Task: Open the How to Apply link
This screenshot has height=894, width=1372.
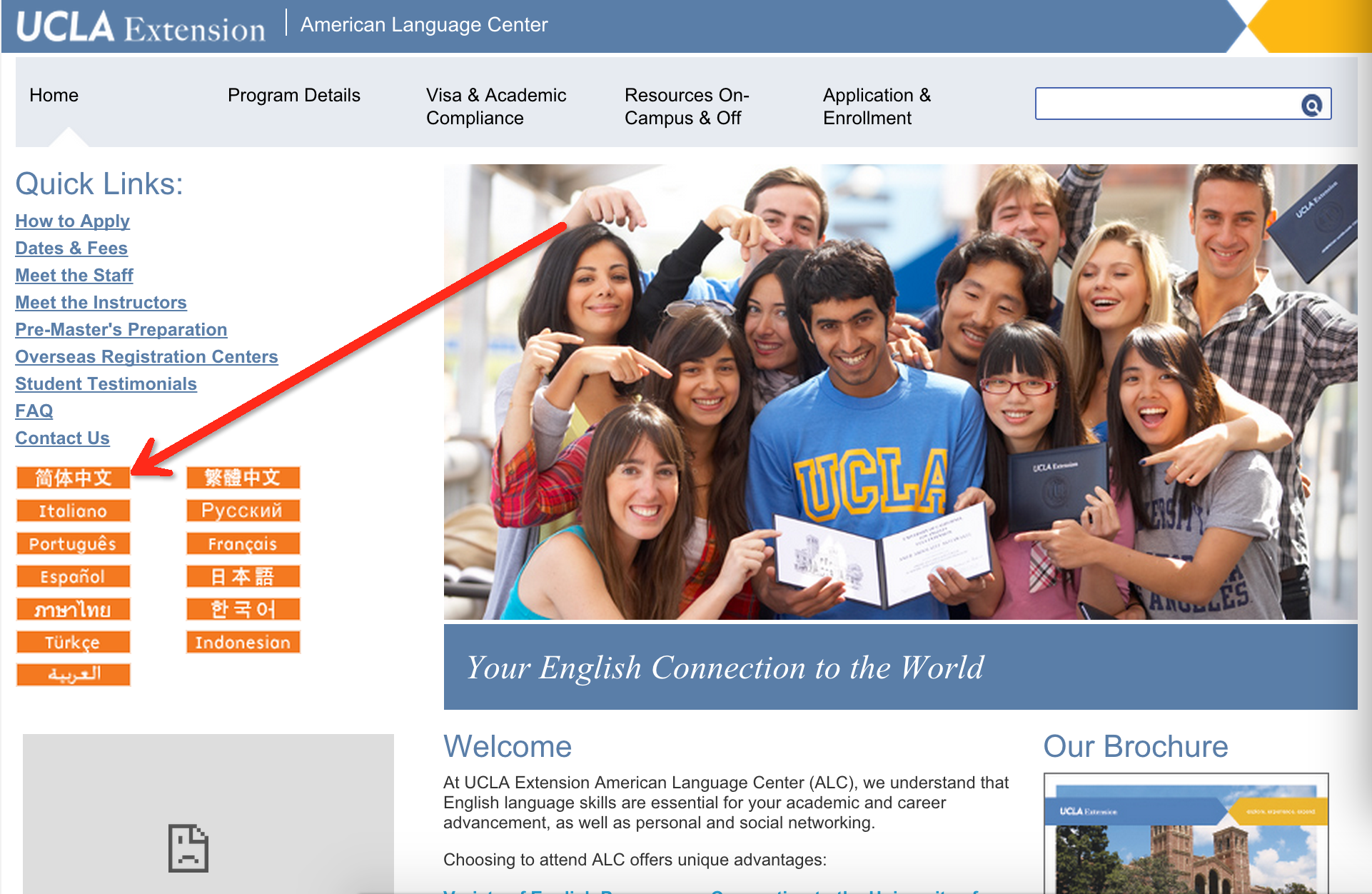Action: click(73, 221)
